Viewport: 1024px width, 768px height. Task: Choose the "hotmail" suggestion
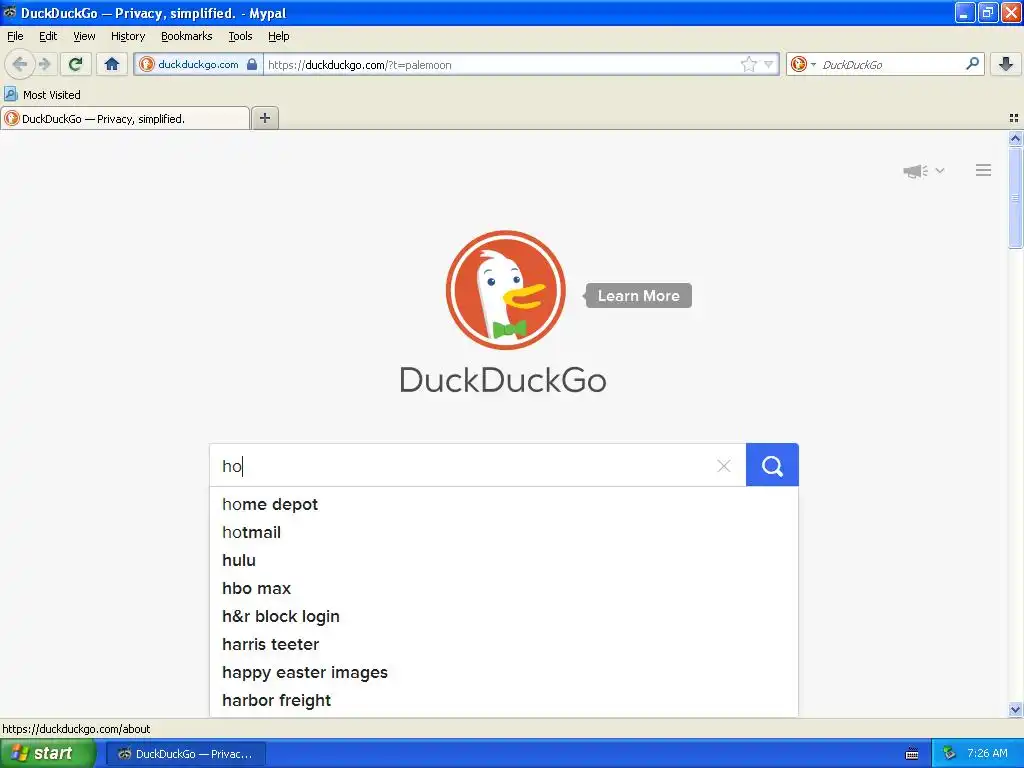504,532
